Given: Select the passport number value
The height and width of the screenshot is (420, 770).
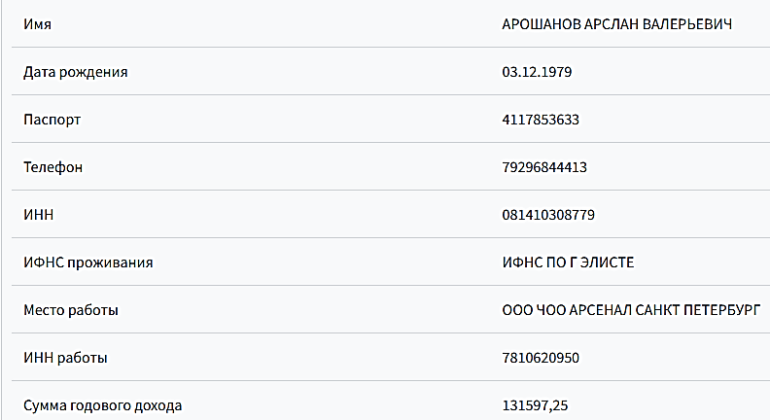Looking at the screenshot, I should (541, 120).
